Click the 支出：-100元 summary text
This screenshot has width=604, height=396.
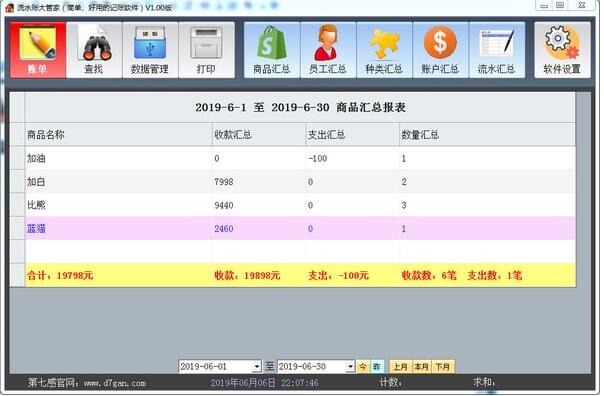338,275
